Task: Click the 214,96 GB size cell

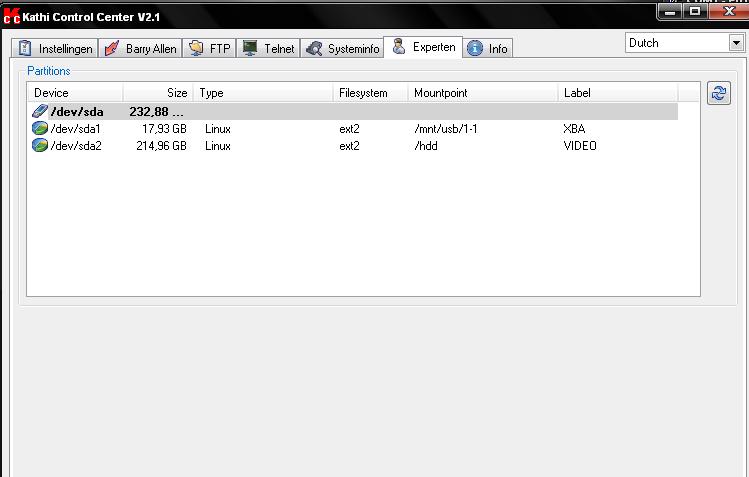Action: 161,146
